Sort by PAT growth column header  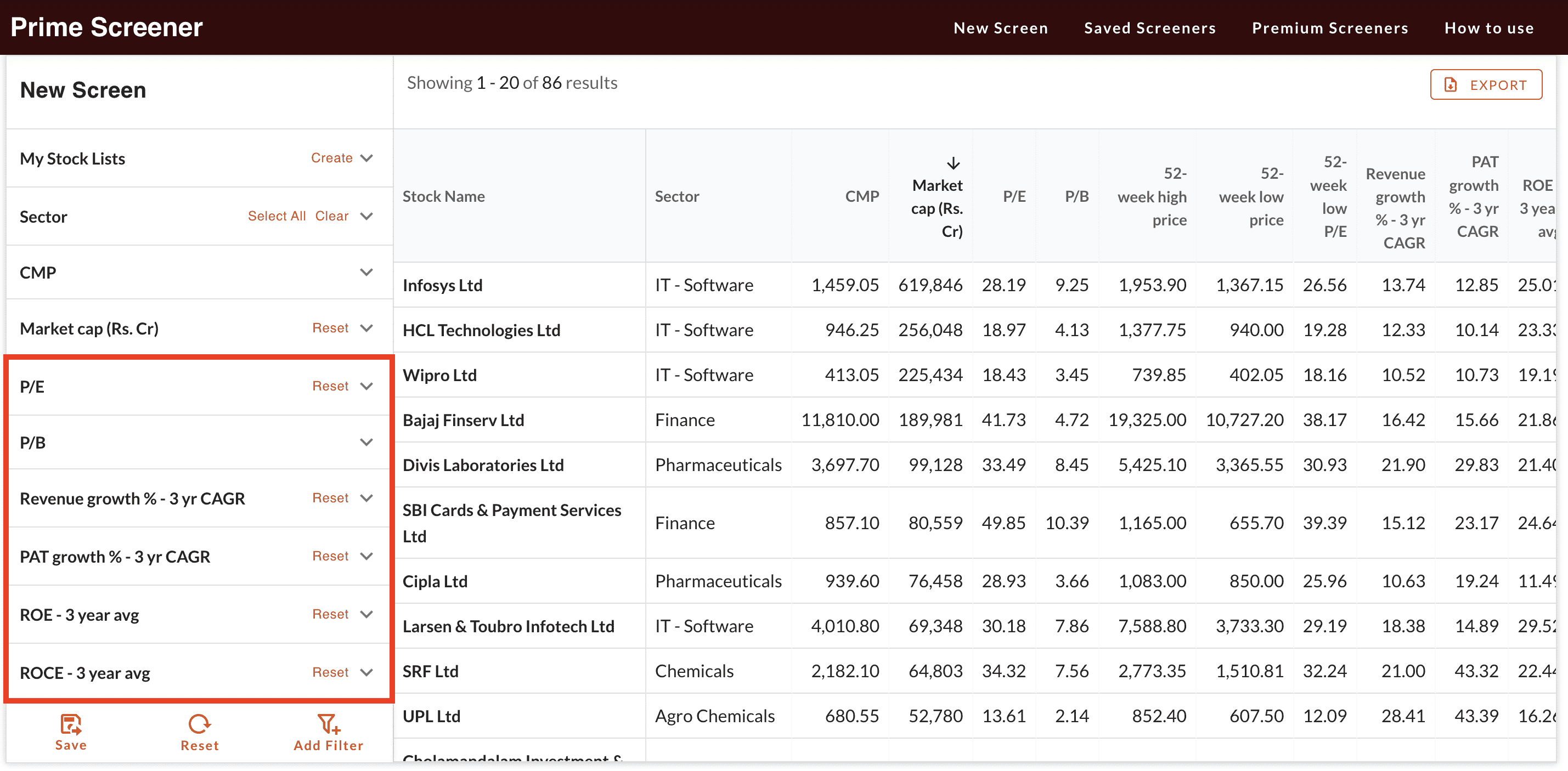1473,196
